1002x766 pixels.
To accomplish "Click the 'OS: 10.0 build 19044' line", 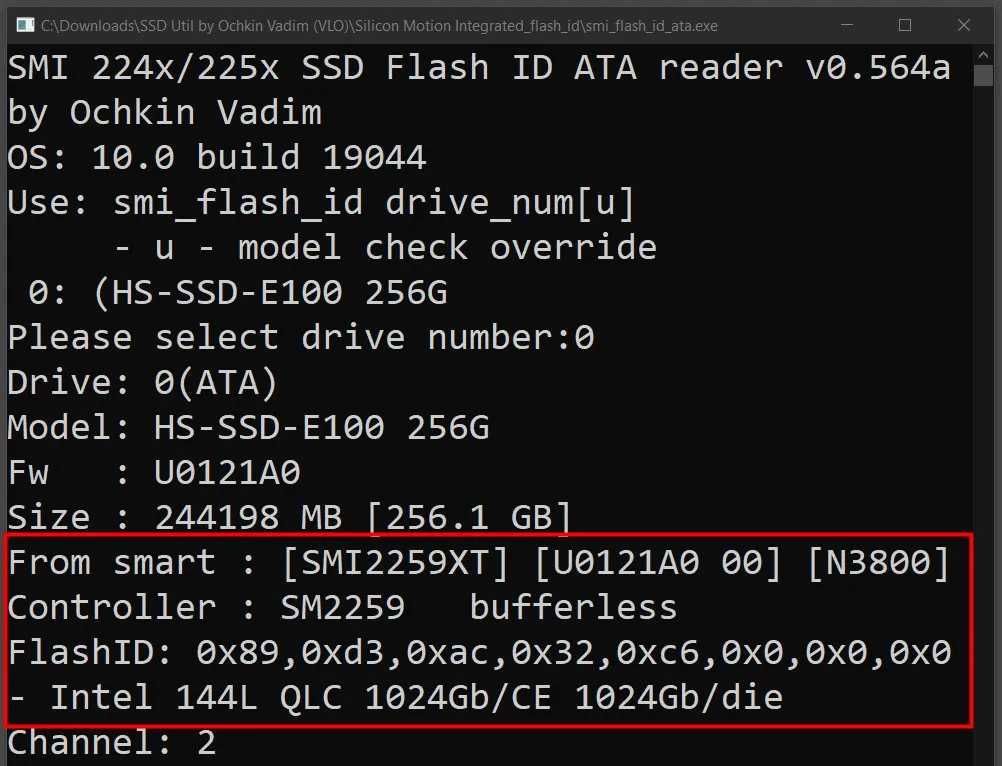I will coord(217,157).
